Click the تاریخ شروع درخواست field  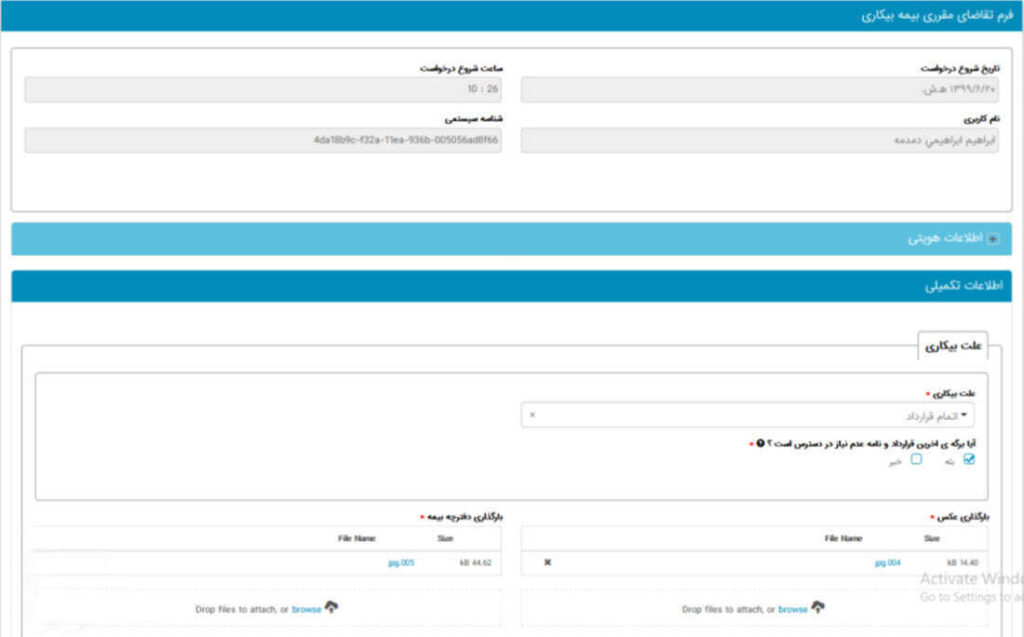click(760, 90)
